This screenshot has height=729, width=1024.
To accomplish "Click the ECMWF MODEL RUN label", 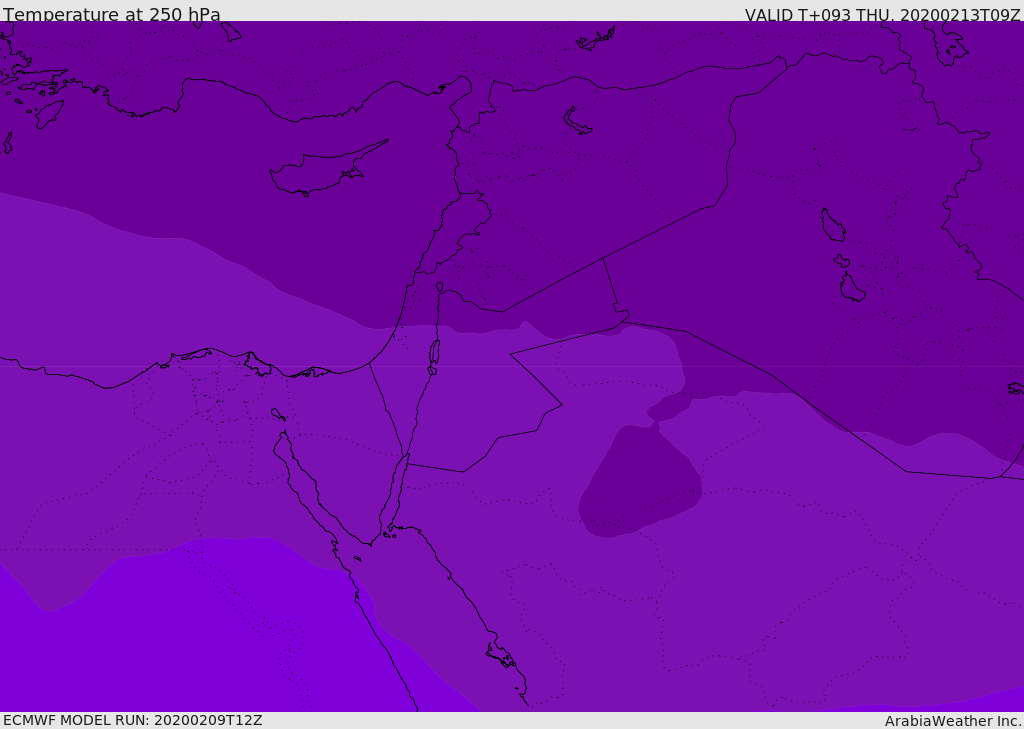I will tap(133, 720).
